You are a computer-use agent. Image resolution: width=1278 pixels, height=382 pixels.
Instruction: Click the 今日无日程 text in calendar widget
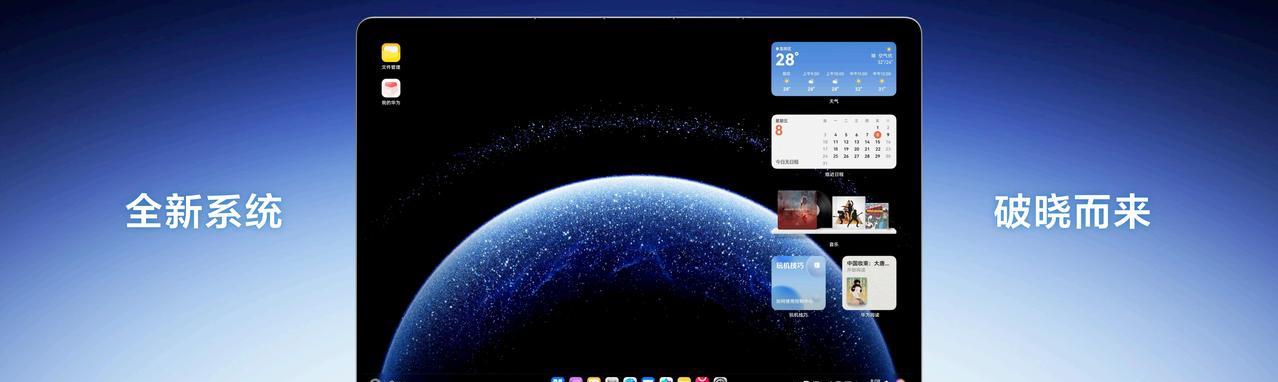[x=787, y=161]
